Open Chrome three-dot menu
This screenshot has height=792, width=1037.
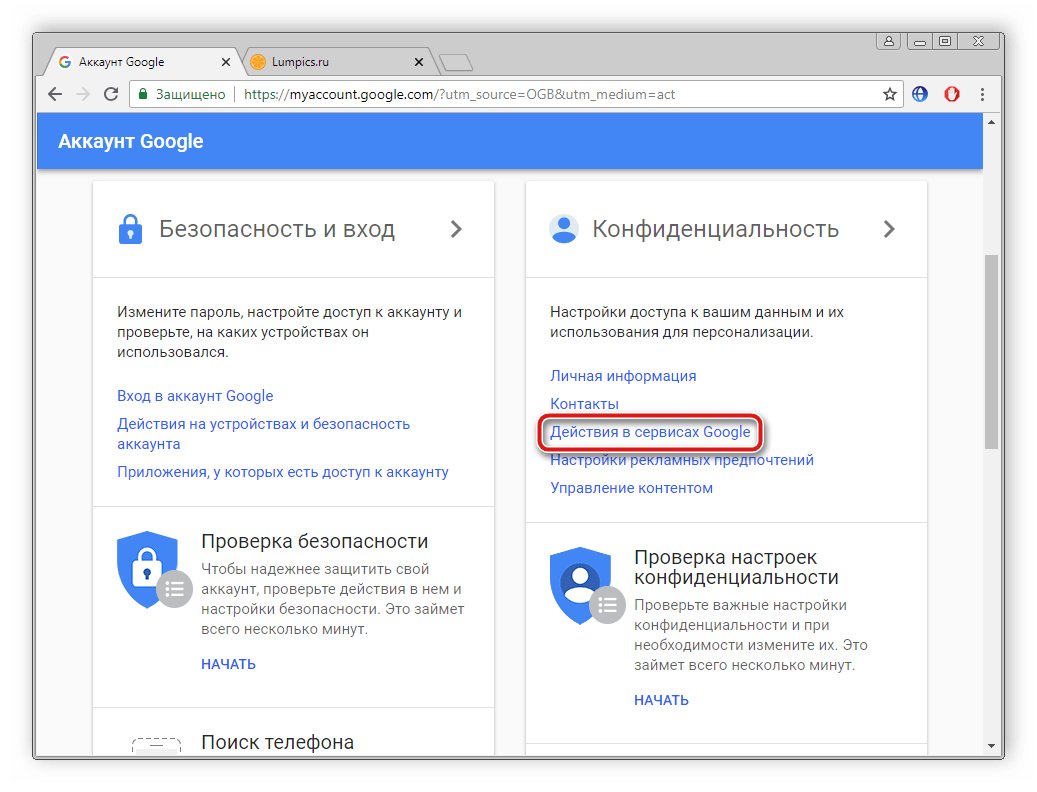tap(984, 94)
